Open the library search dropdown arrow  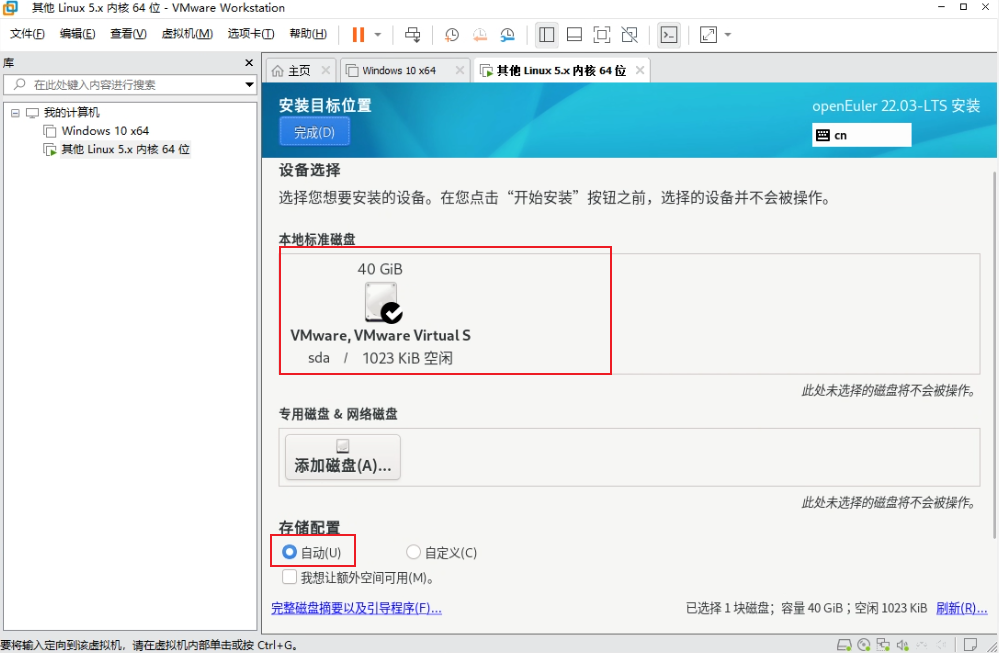coord(249,85)
